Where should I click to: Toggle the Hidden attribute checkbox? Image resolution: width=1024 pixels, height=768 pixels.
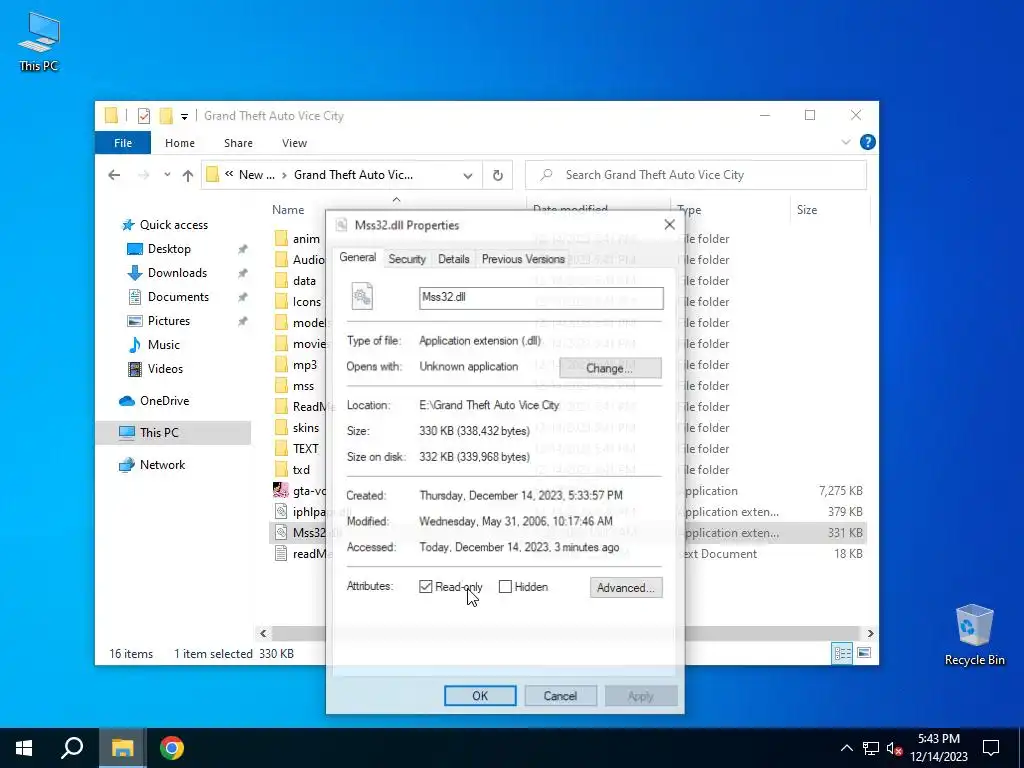tap(505, 586)
